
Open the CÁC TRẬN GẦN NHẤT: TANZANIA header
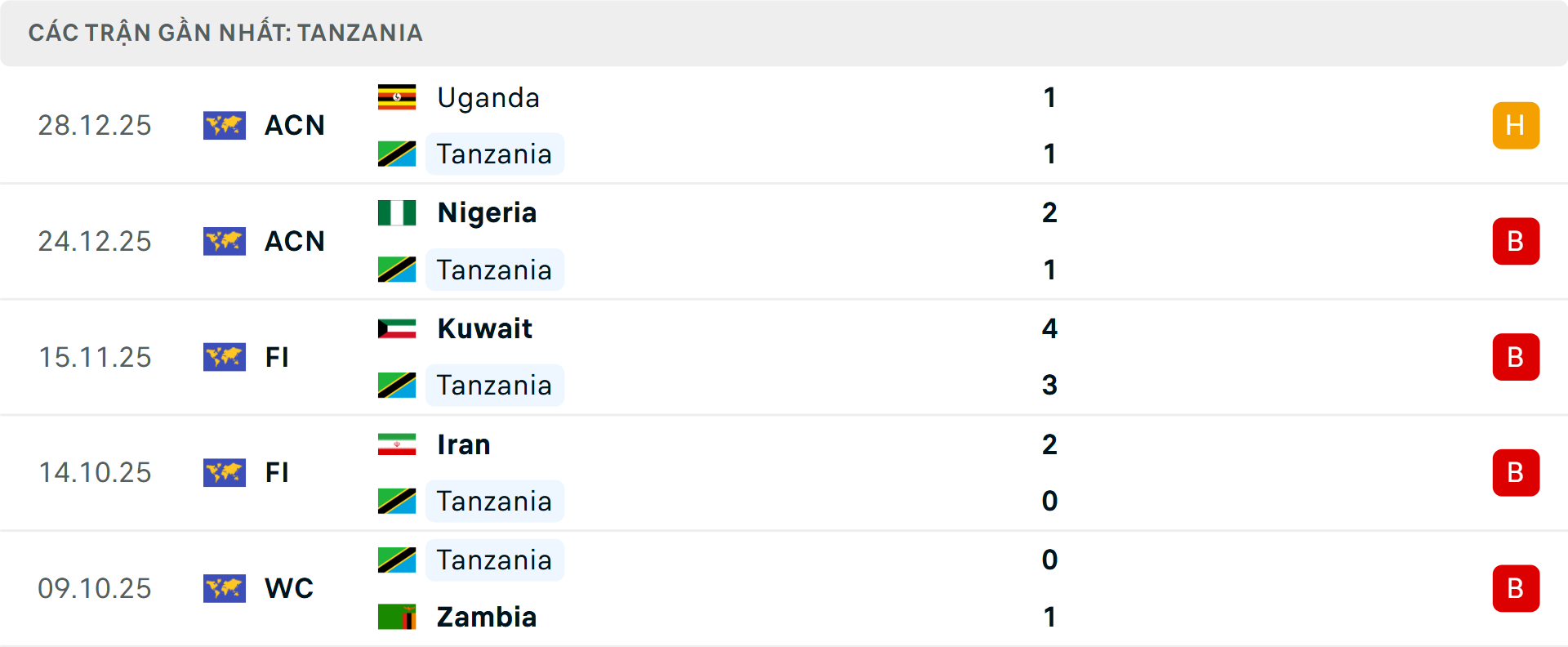[x=225, y=33]
